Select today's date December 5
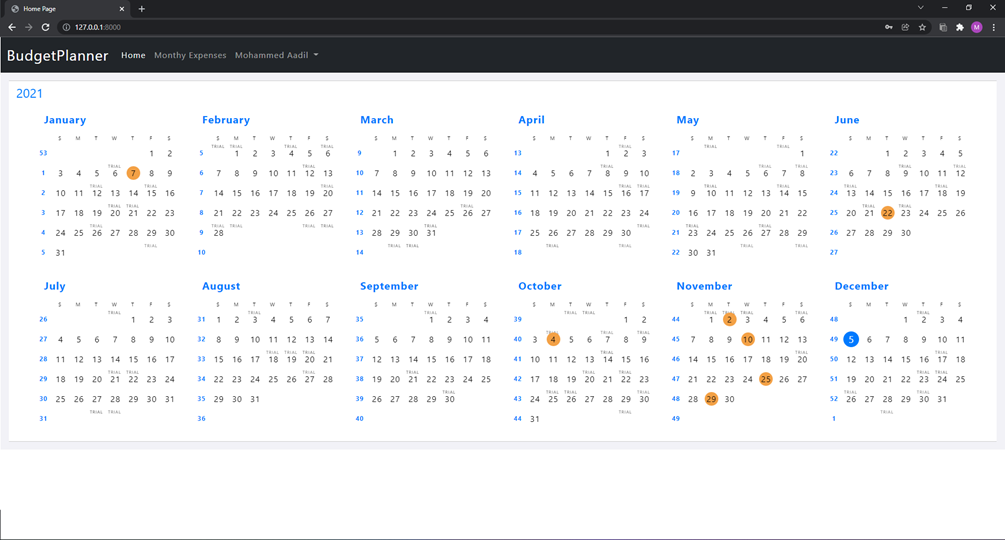Viewport: 1005px width, 540px height. (x=851, y=340)
